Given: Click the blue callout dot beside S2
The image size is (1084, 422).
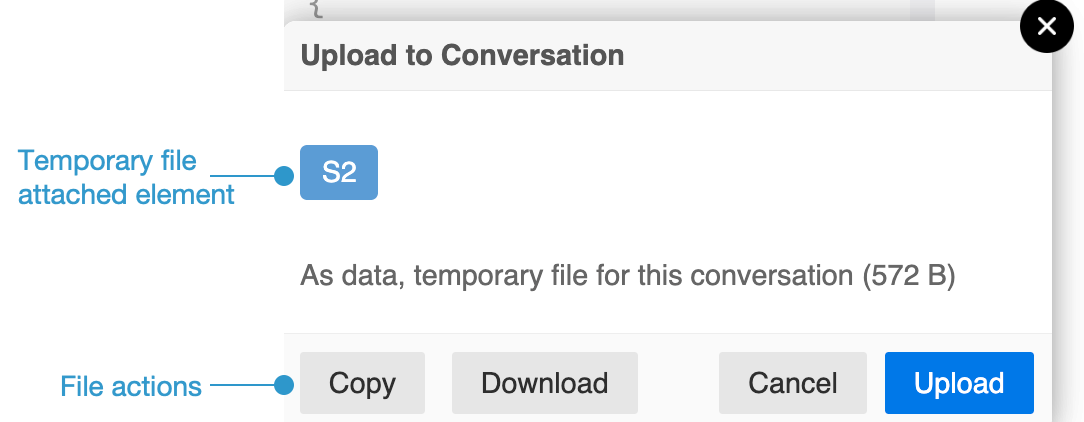Looking at the screenshot, I should pos(284,177).
